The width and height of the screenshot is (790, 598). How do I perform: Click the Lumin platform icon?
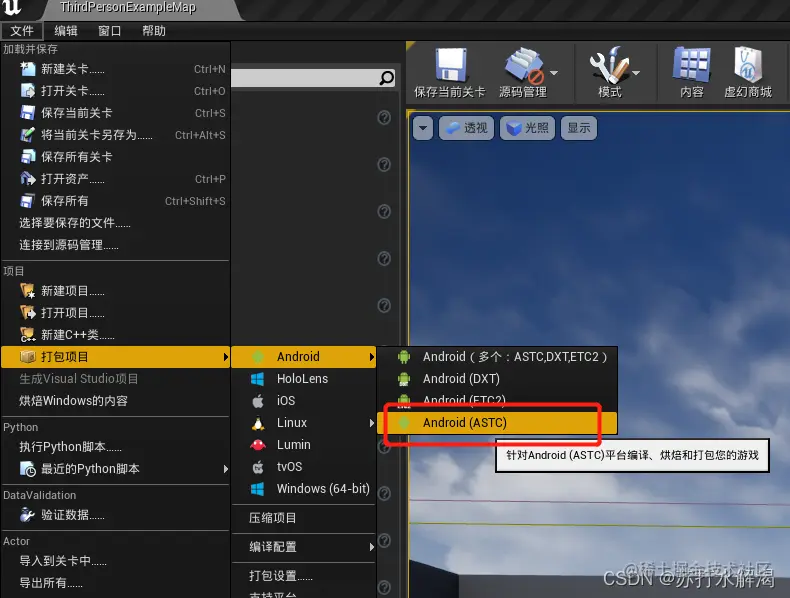(258, 445)
